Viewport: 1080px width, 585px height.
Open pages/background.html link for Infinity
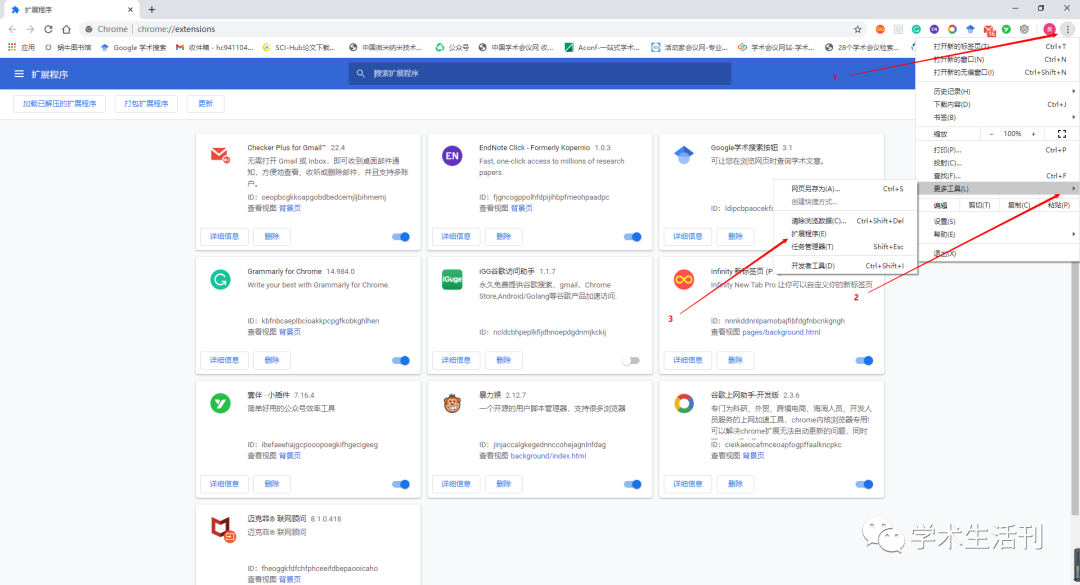(x=781, y=332)
